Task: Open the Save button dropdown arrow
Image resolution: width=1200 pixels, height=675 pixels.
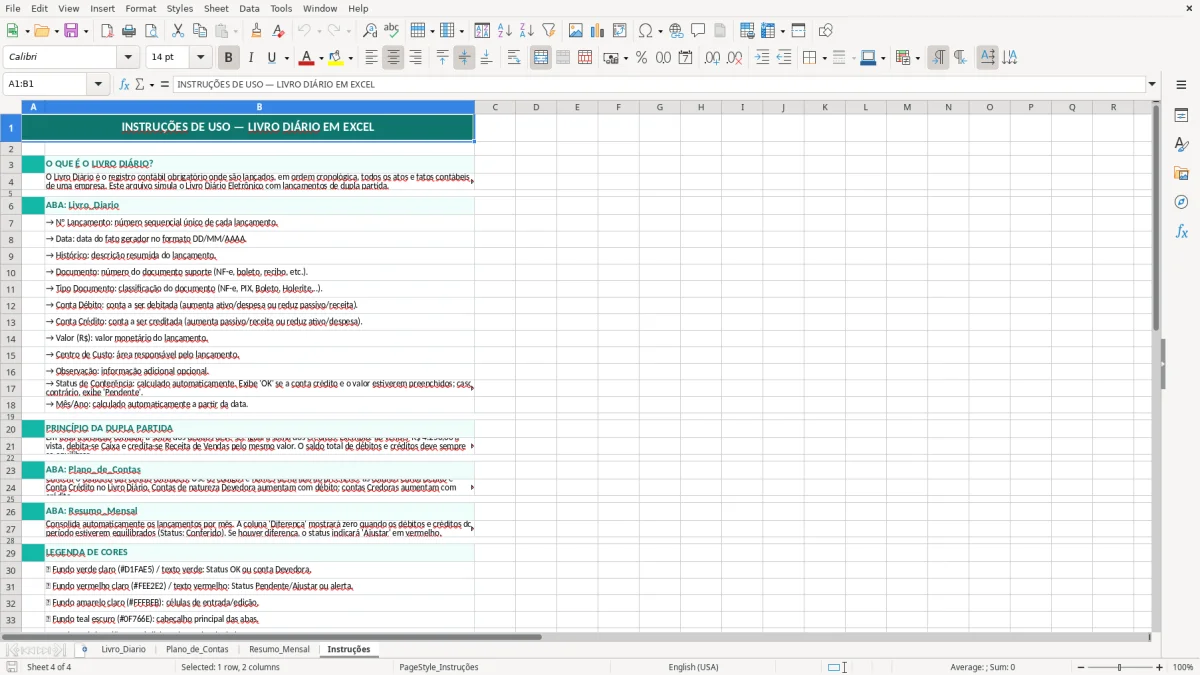Action: coord(85,31)
